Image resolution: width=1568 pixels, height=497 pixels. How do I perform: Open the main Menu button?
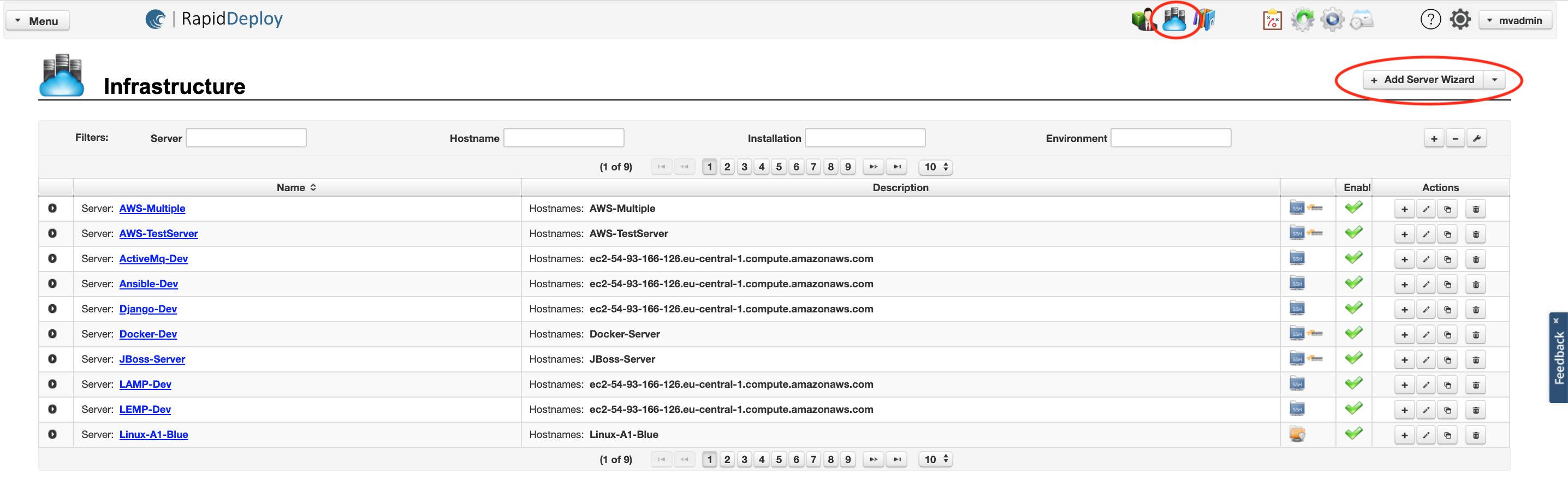click(x=38, y=21)
